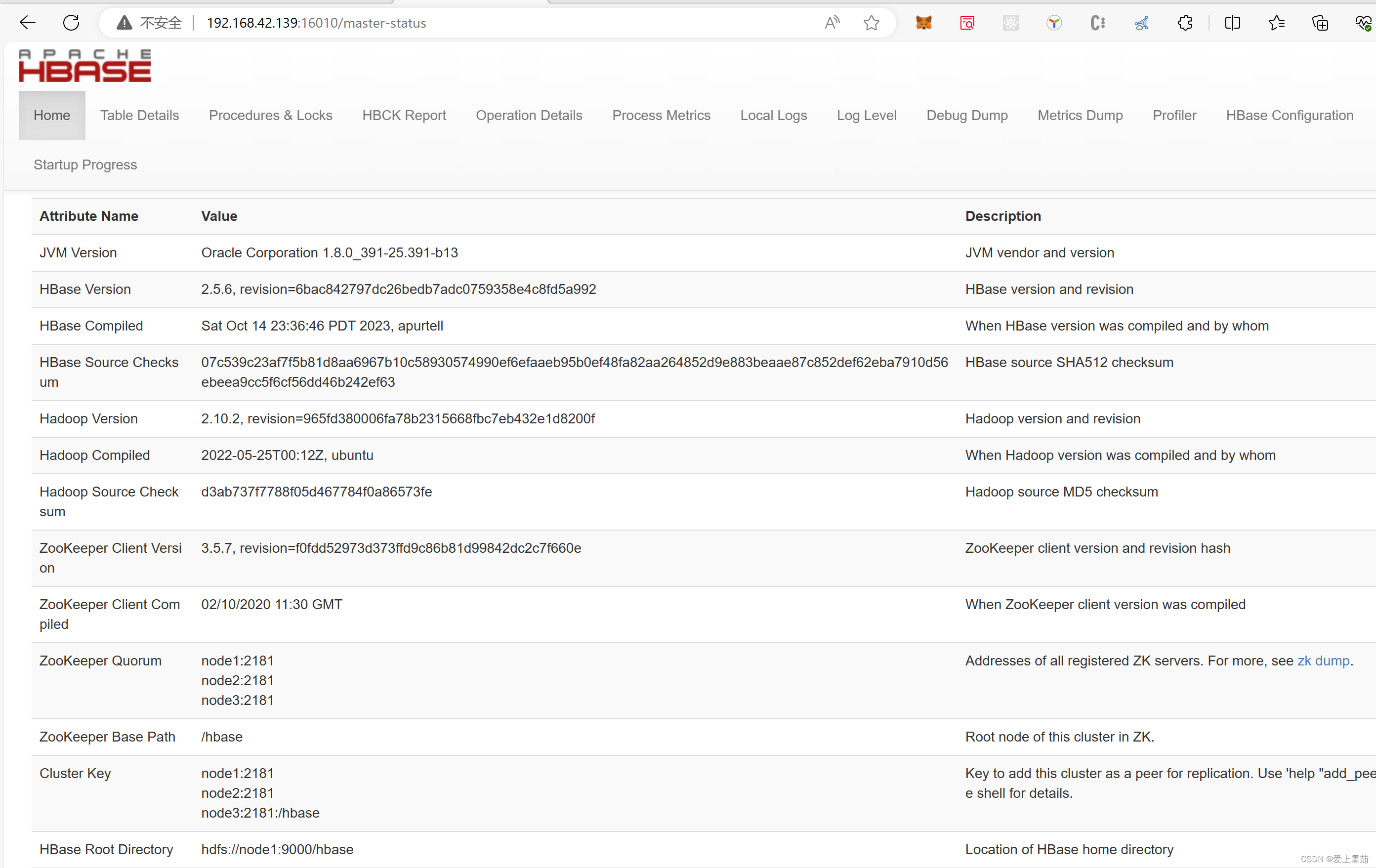Open Procedures & Locks
This screenshot has height=868, width=1376.
[270, 115]
